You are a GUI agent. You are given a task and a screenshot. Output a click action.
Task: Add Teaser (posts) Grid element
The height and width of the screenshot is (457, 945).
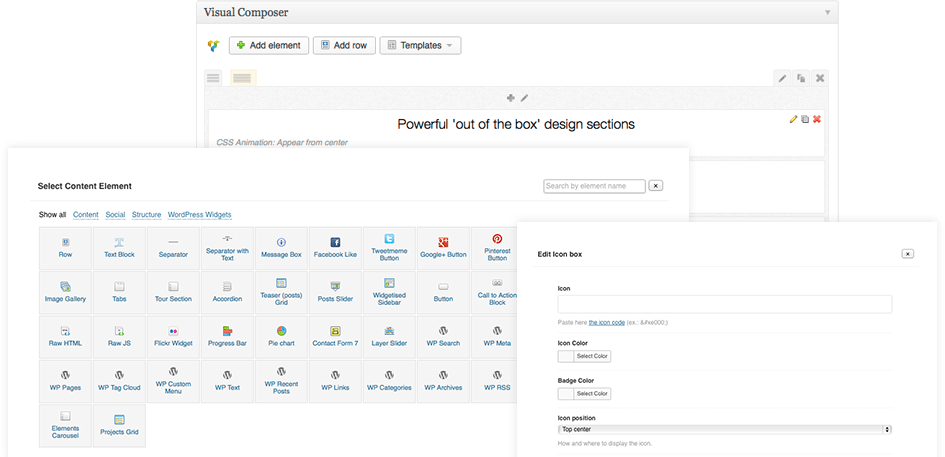coord(281,292)
